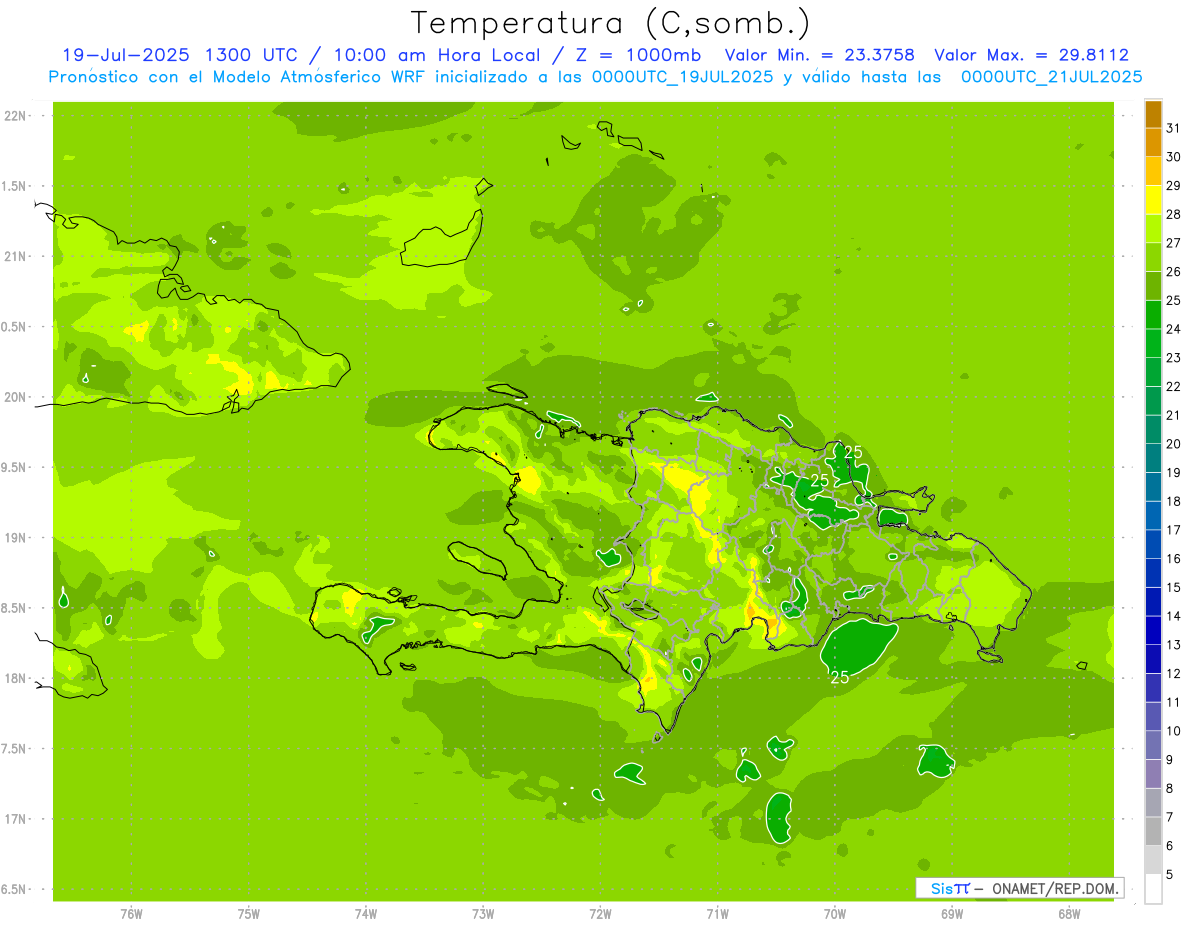Screen dimensions: 1200x927
Task: Click the 72W longitude axis label
Action: coord(600,914)
